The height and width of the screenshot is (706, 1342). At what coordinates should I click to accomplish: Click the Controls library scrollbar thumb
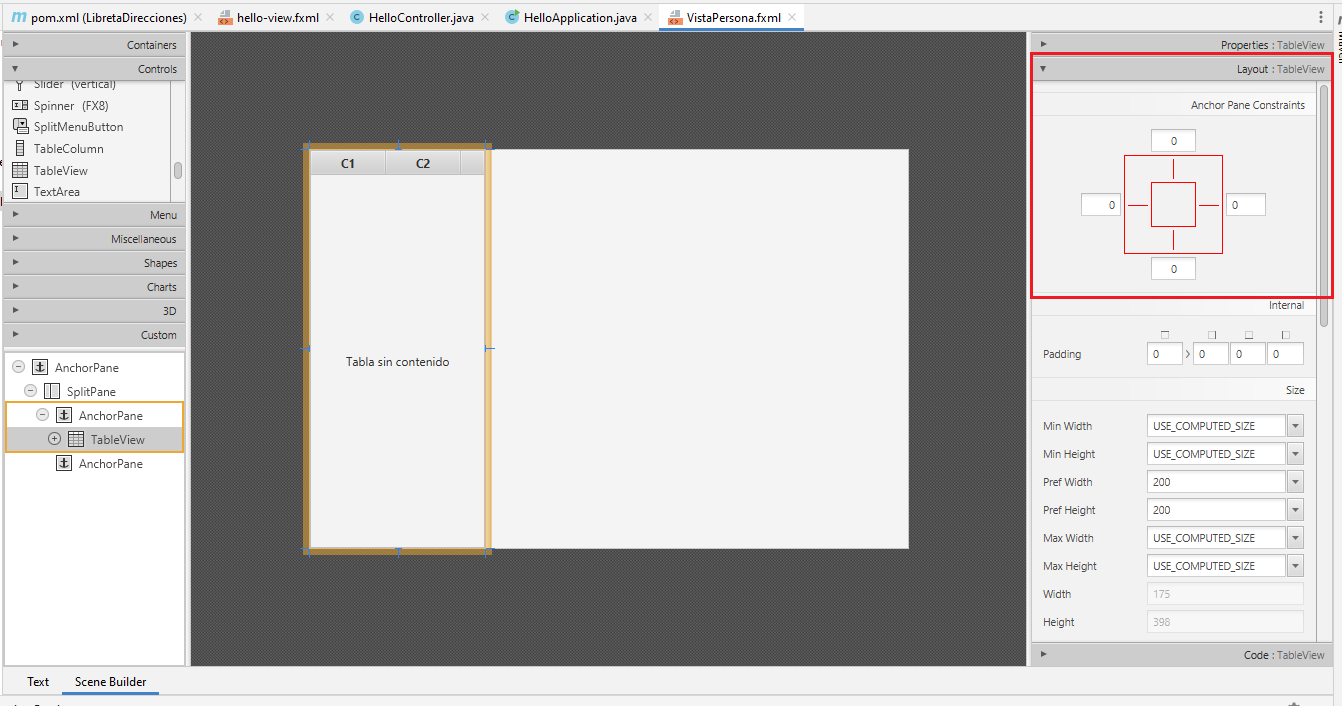[178, 171]
